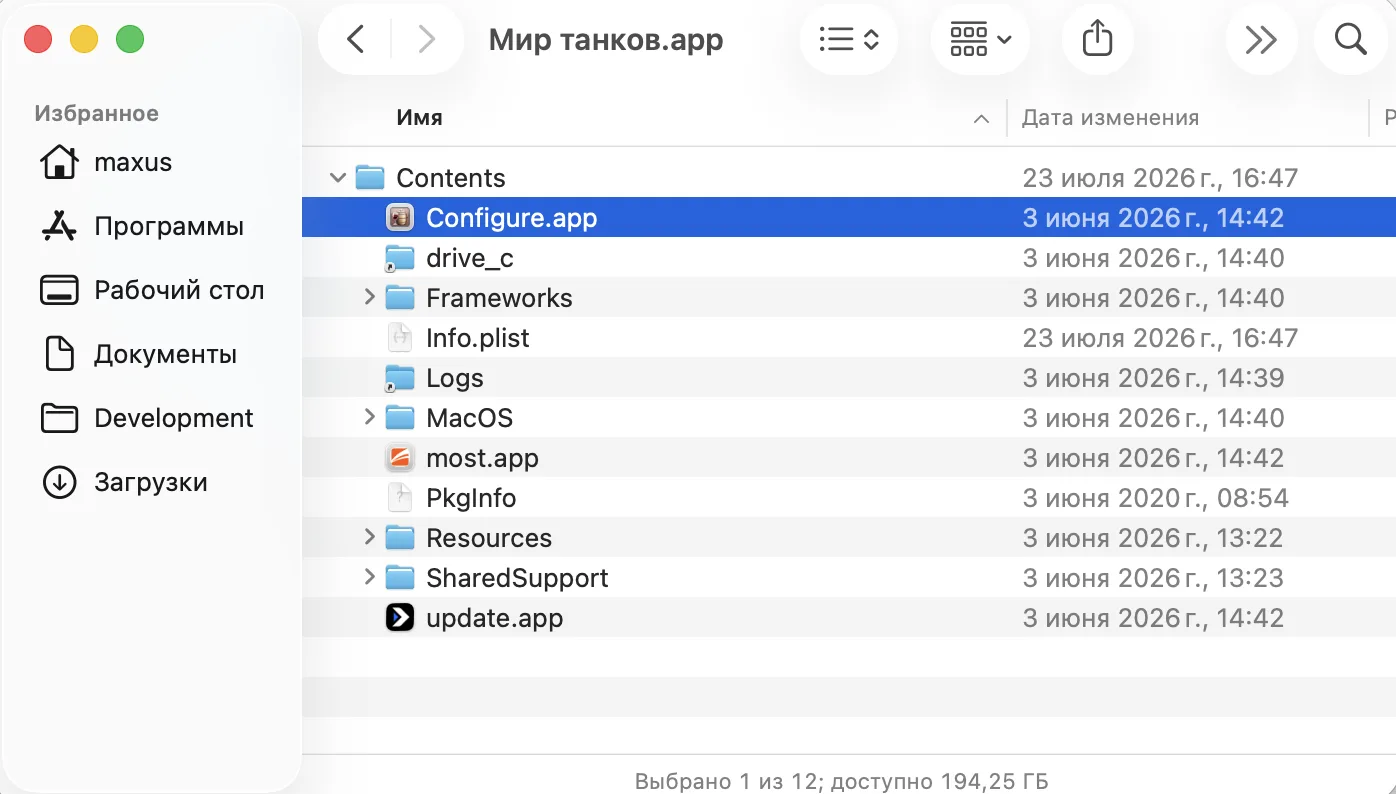
Task: Expand the SharedSupport folder
Action: (369, 577)
